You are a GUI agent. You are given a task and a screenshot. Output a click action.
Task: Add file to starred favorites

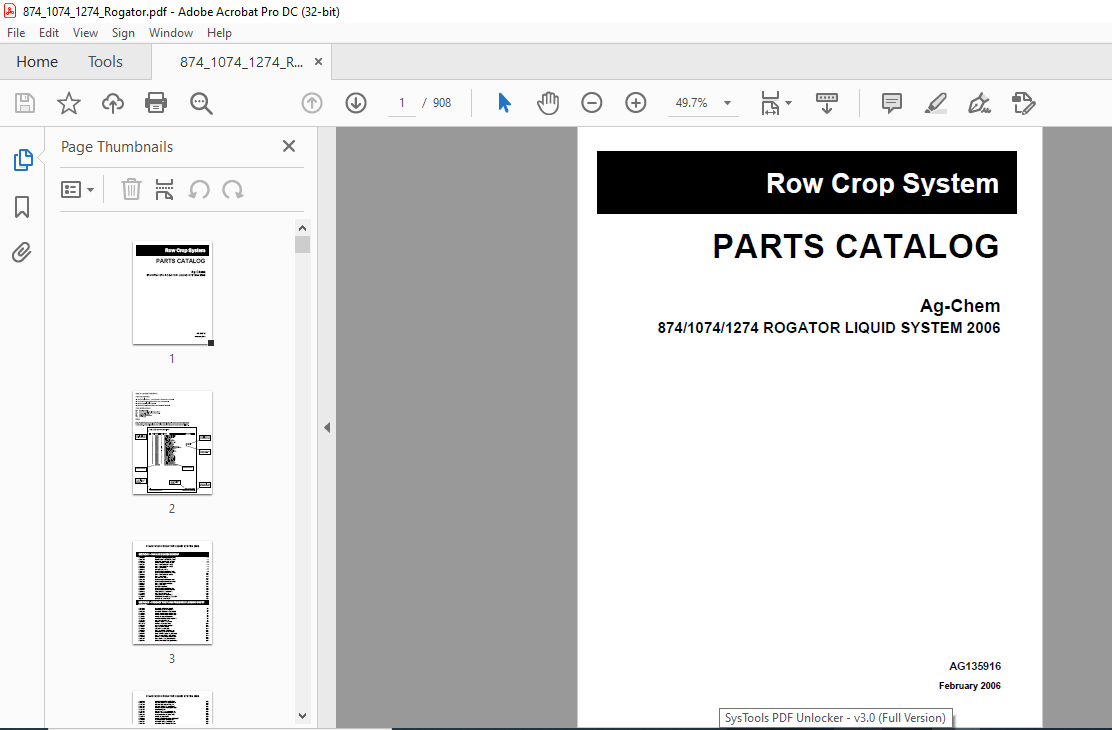[69, 103]
